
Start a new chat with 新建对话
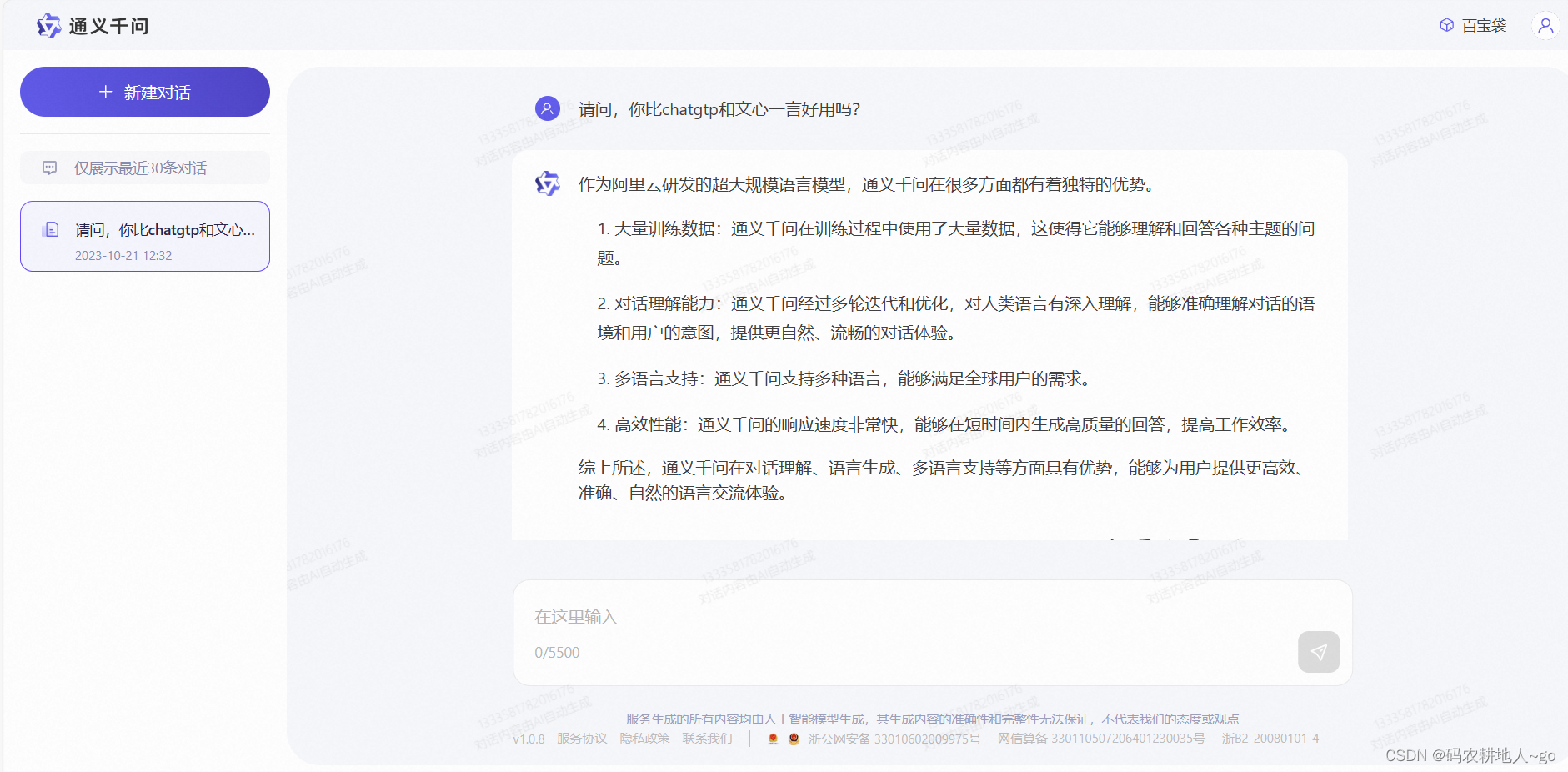tap(145, 92)
